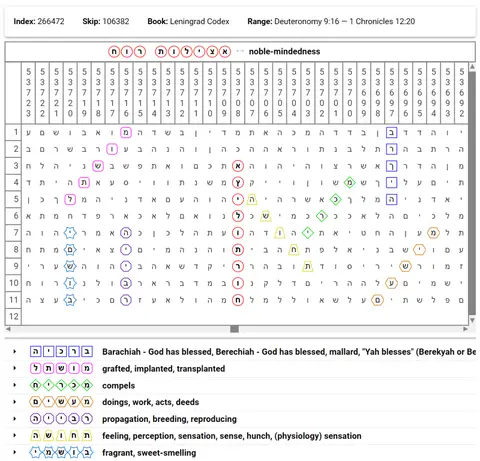Select column header 53708
Image resolution: width=480 pixels, height=461 pixels.
coord(238,92)
